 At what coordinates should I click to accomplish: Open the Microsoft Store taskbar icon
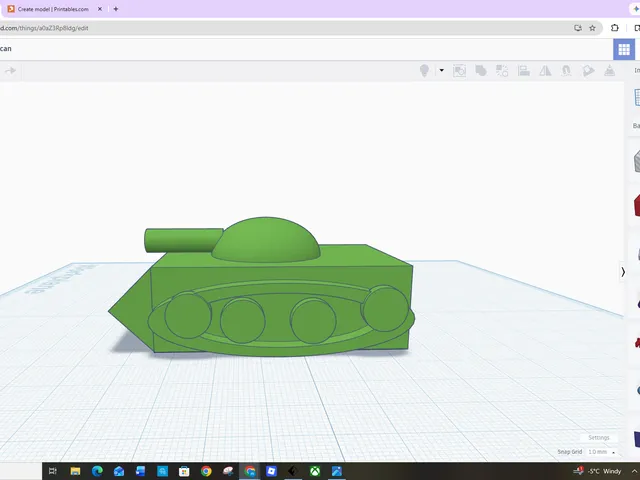184,471
